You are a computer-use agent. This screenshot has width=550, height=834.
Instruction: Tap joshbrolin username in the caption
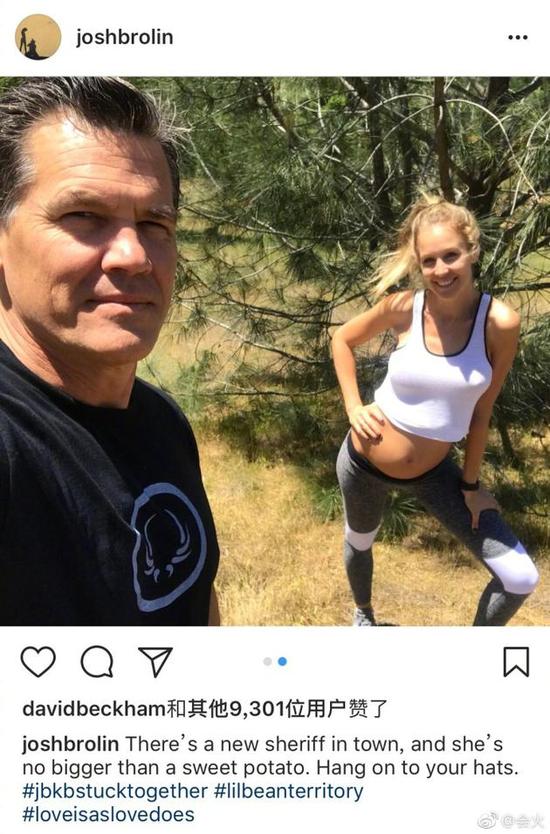[x=70, y=744]
